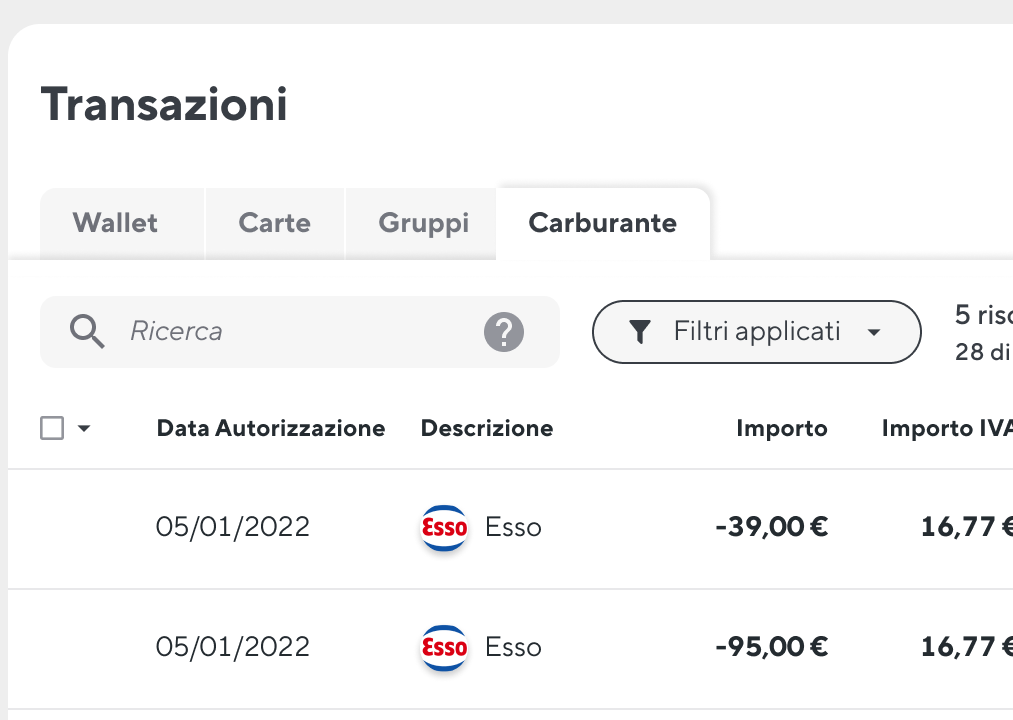Screen dimensions: 1013x720
Task: Sort by the Descrizione column header
Action: [487, 428]
